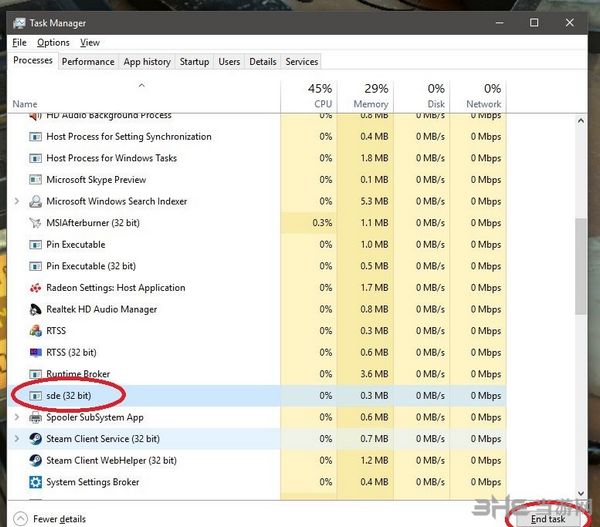Screen dimensions: 600x527
Task: Select Steam Client WebHelper (32 bit) row
Action: pyautogui.click(x=257, y=460)
